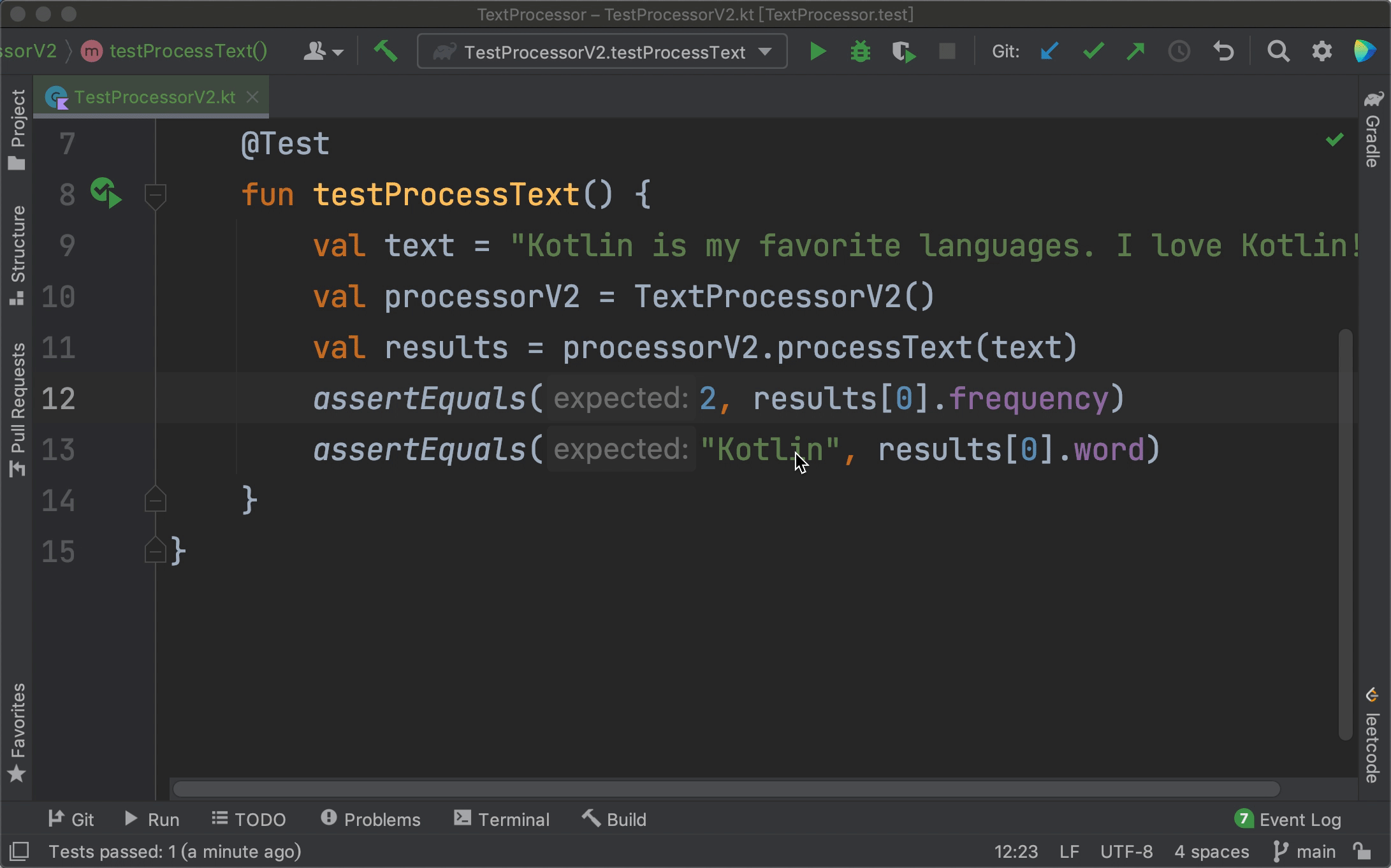Open the Terminal tool window
1391x868 pixels.
tap(502, 819)
